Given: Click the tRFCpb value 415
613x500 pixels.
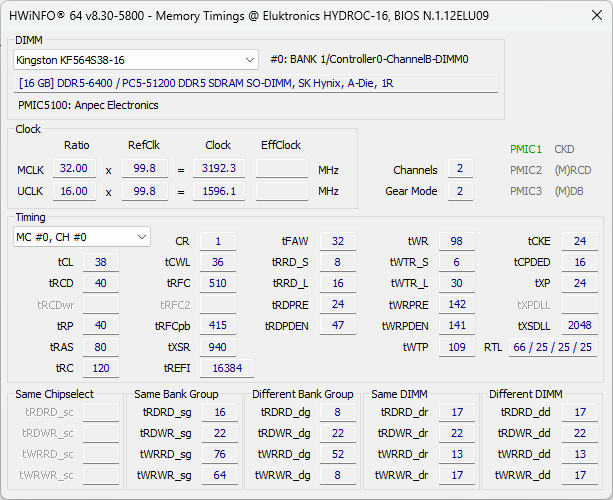Looking at the screenshot, I should click(218, 325).
